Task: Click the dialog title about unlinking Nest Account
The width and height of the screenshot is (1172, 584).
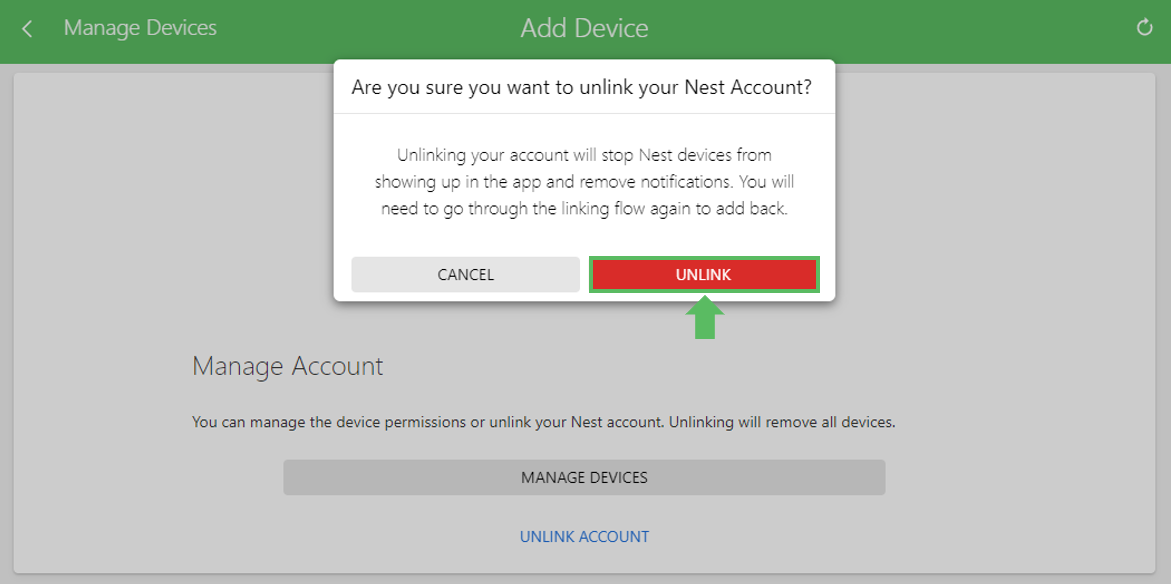Action: tap(582, 87)
